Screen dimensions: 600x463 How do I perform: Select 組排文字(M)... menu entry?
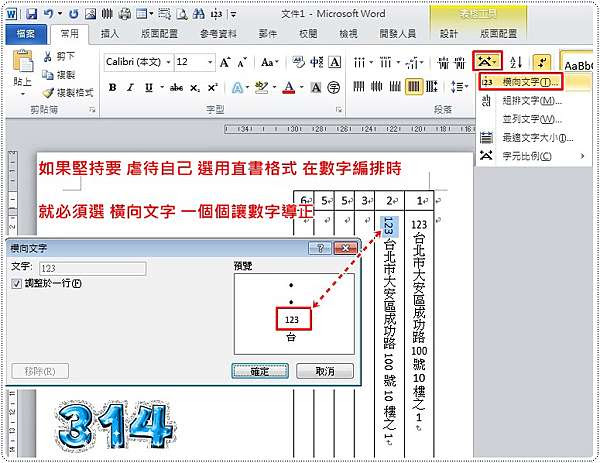tap(534, 101)
